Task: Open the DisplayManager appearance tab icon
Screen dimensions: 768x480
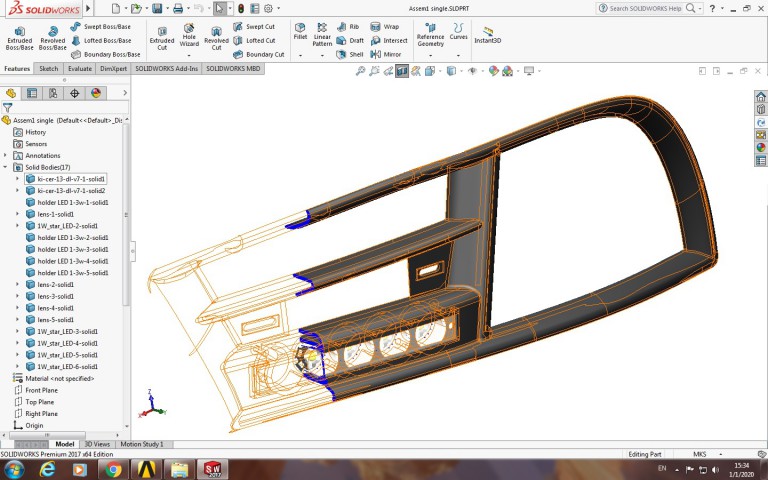Action: tap(96, 93)
